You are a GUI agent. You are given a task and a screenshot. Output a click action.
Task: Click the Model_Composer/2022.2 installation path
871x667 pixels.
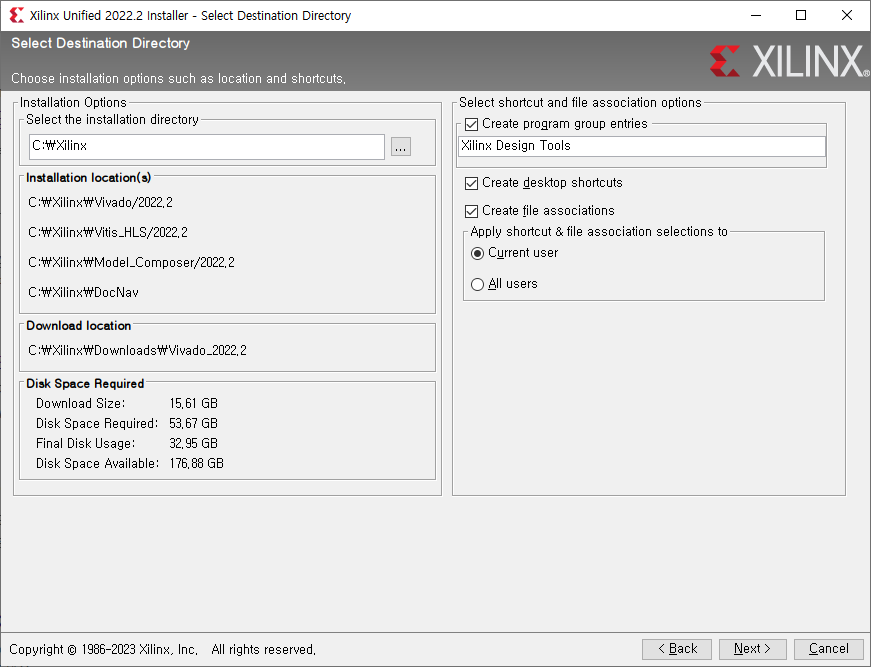(x=132, y=263)
